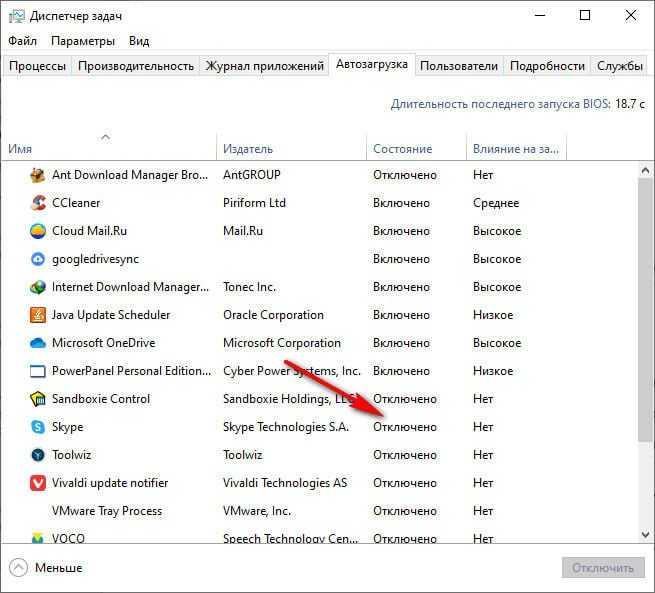
Task: Click the Отключить button
Action: (x=603, y=568)
